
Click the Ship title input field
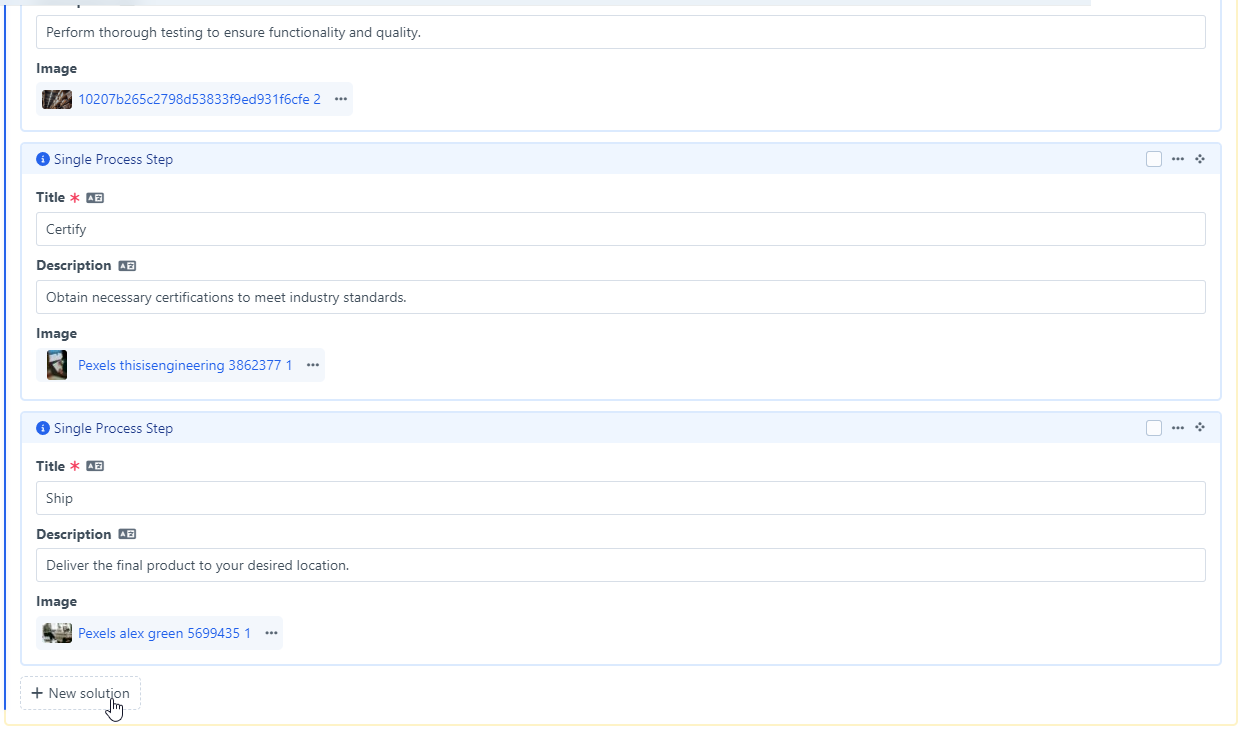point(620,498)
